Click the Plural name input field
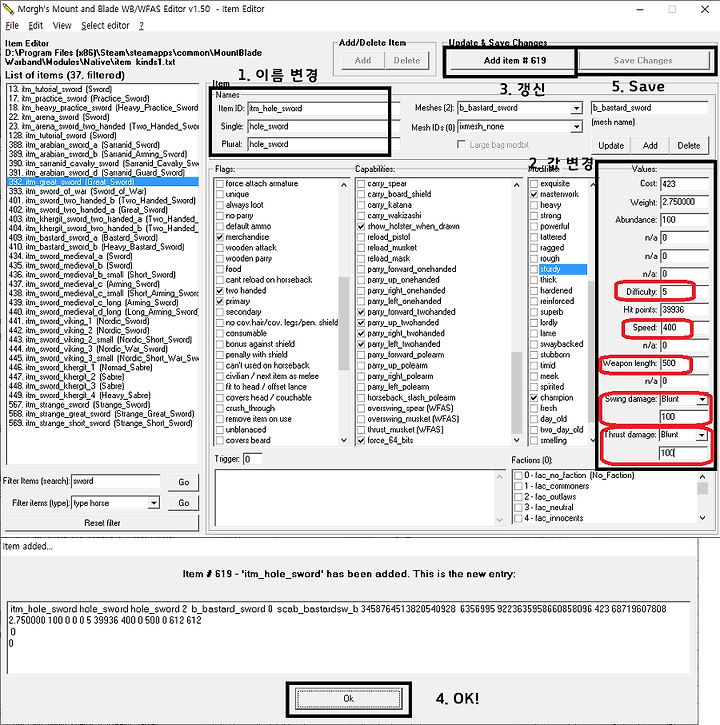 click(324, 144)
